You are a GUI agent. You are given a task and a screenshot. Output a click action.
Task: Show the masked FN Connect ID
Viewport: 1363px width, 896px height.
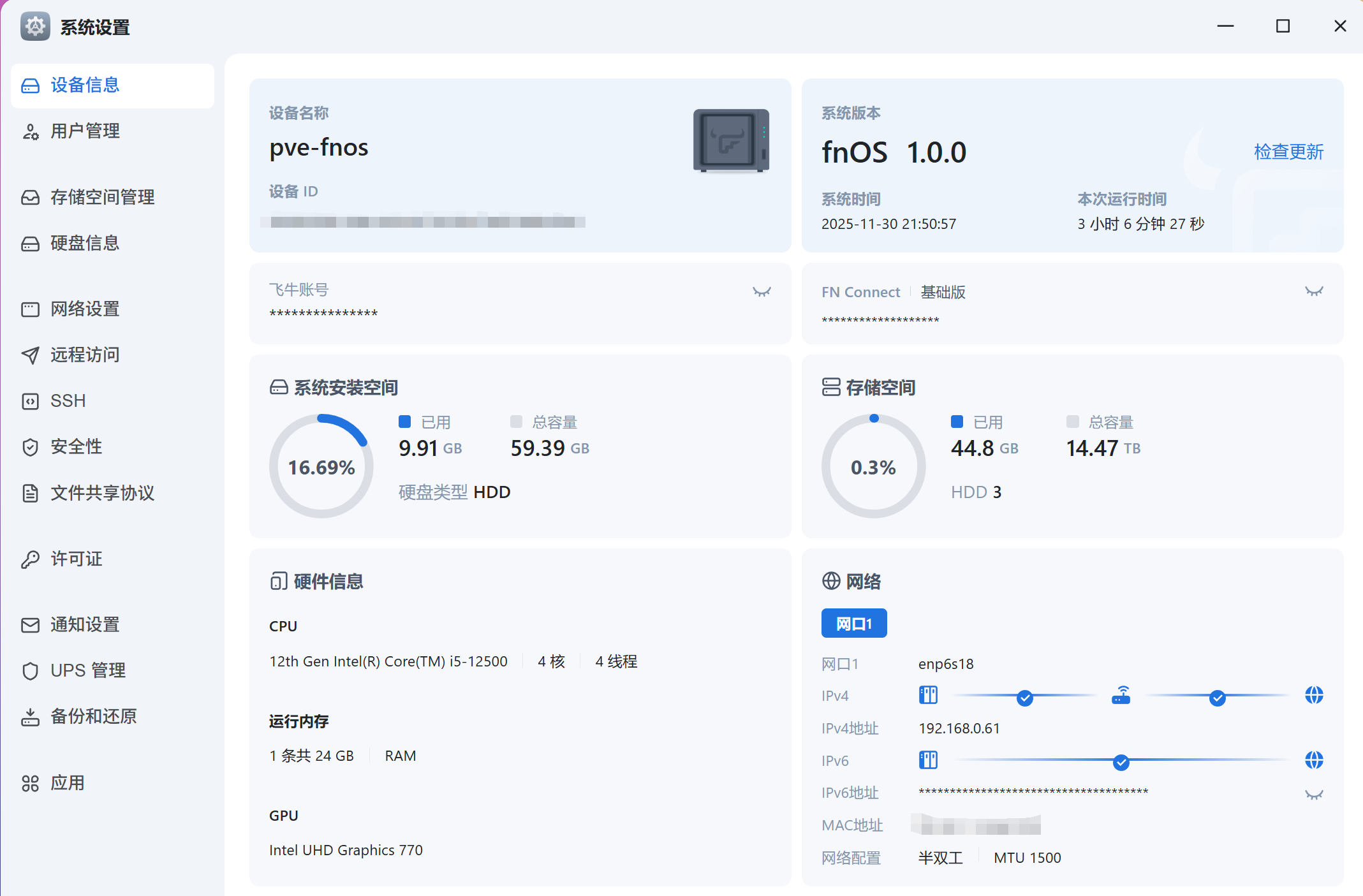pyautogui.click(x=1314, y=291)
